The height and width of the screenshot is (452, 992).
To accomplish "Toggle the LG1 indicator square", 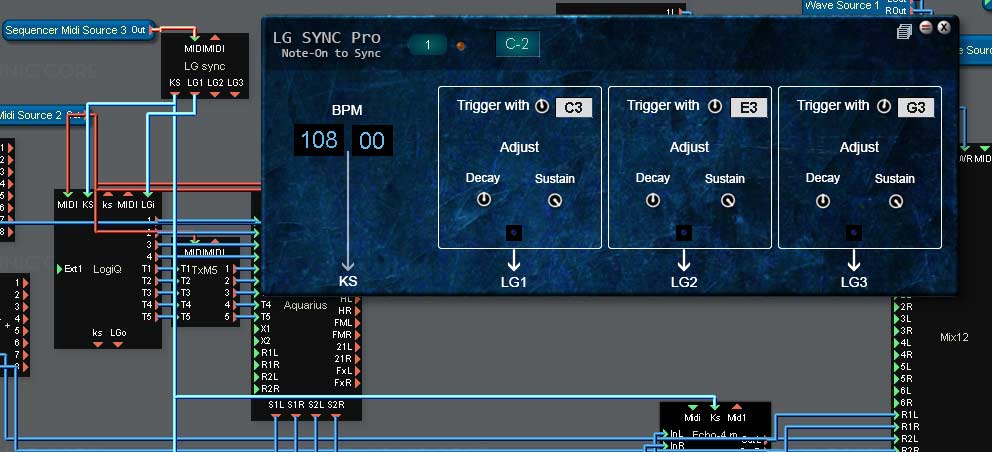I will [x=514, y=233].
